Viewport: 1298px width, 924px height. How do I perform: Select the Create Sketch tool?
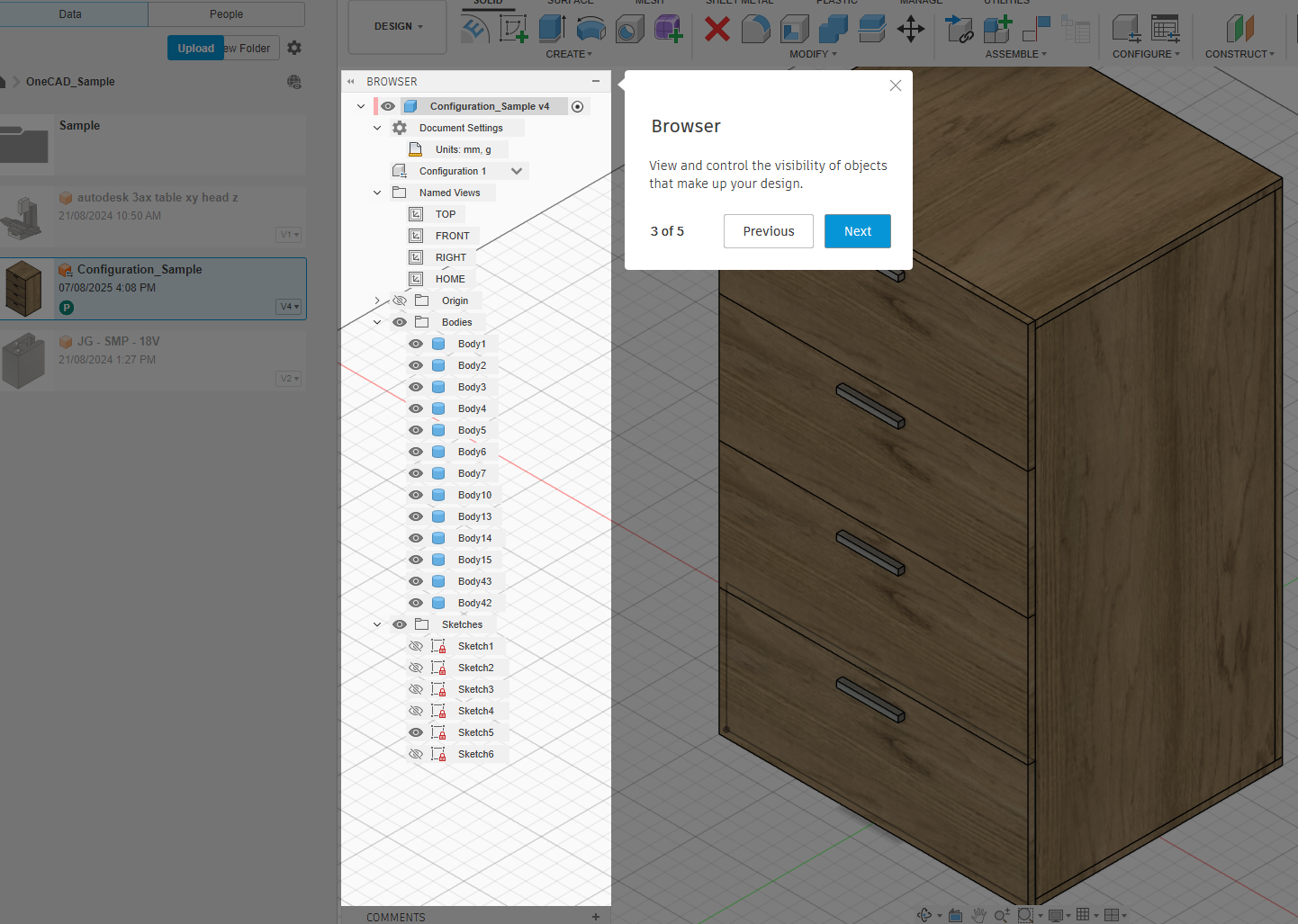(514, 29)
